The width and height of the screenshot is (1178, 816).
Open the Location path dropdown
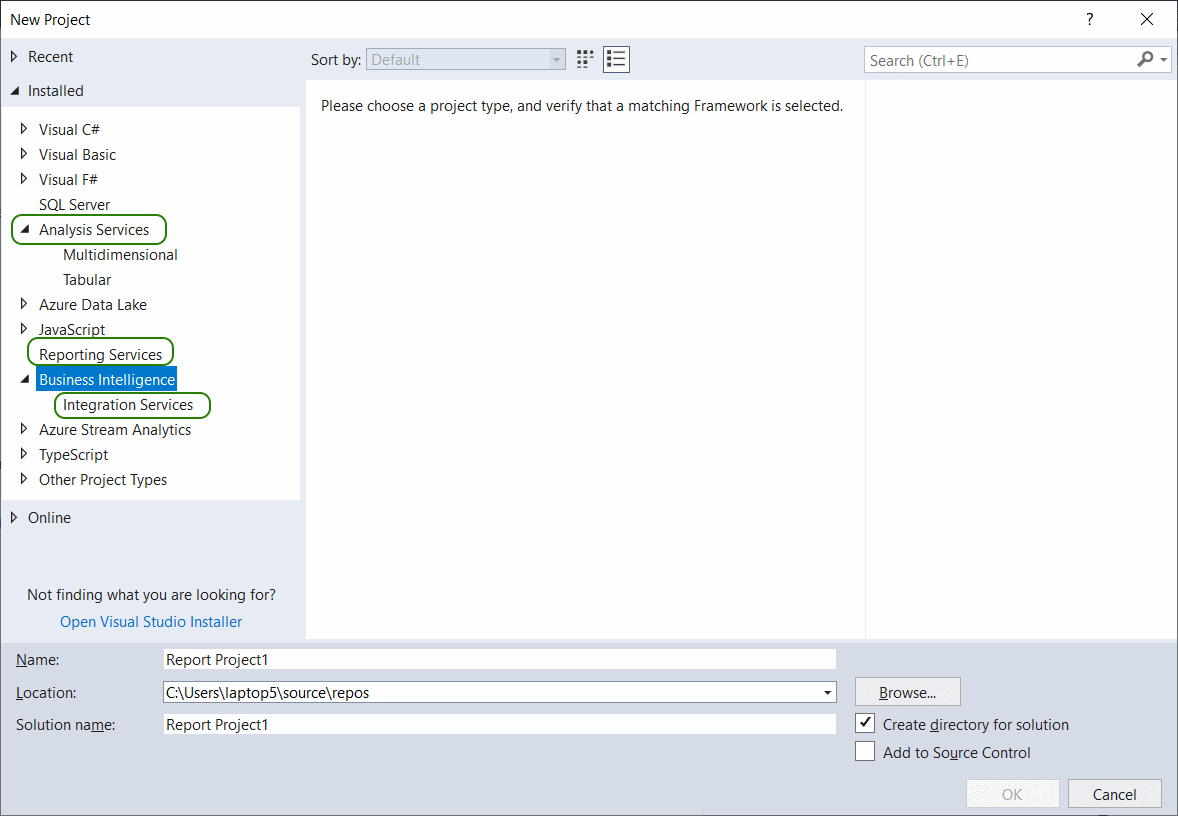(828, 693)
